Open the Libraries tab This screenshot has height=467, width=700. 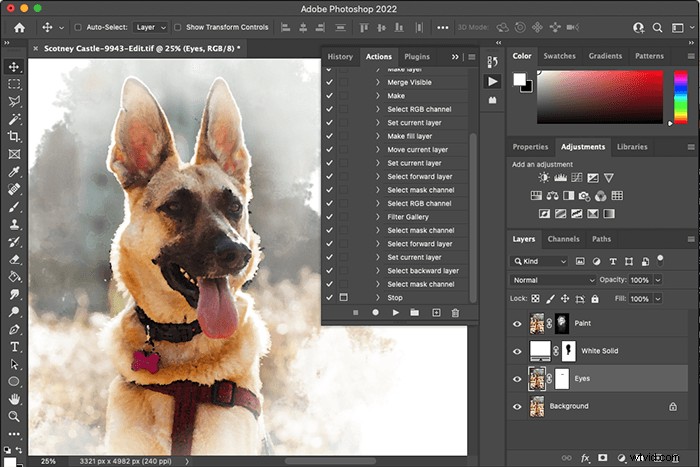(x=632, y=147)
